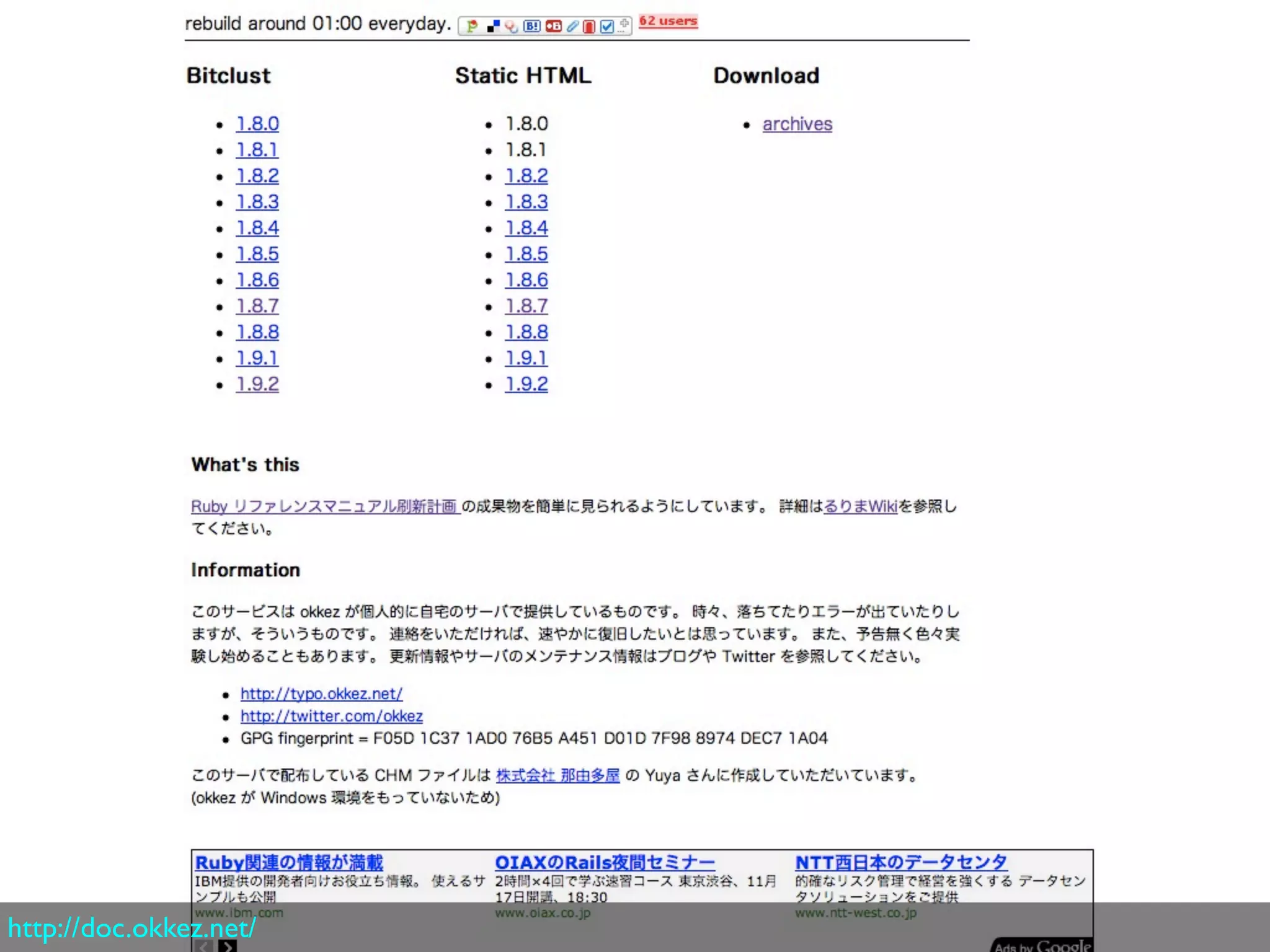The image size is (1270, 952).
Task: Click the solid red clip bookmark icon
Action: pyautogui.click(x=589, y=26)
